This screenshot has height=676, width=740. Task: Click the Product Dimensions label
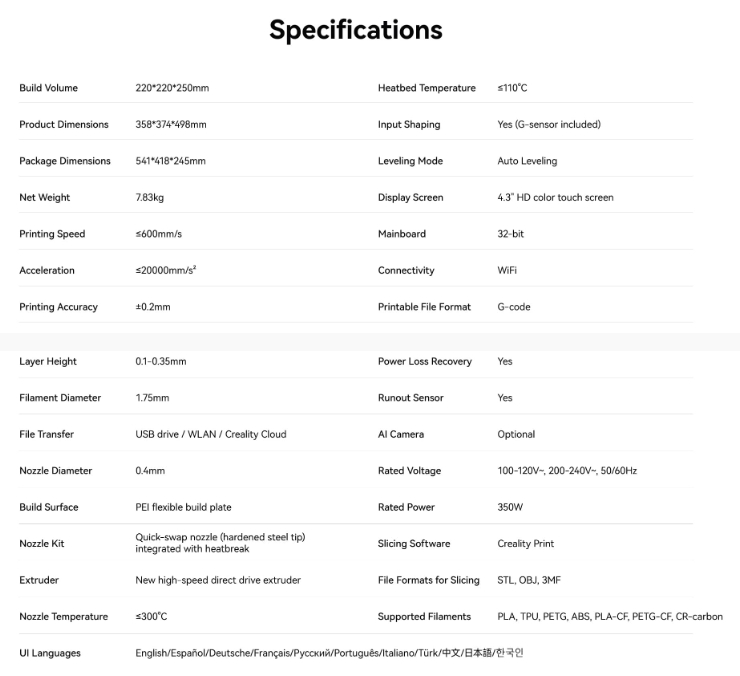[64, 125]
